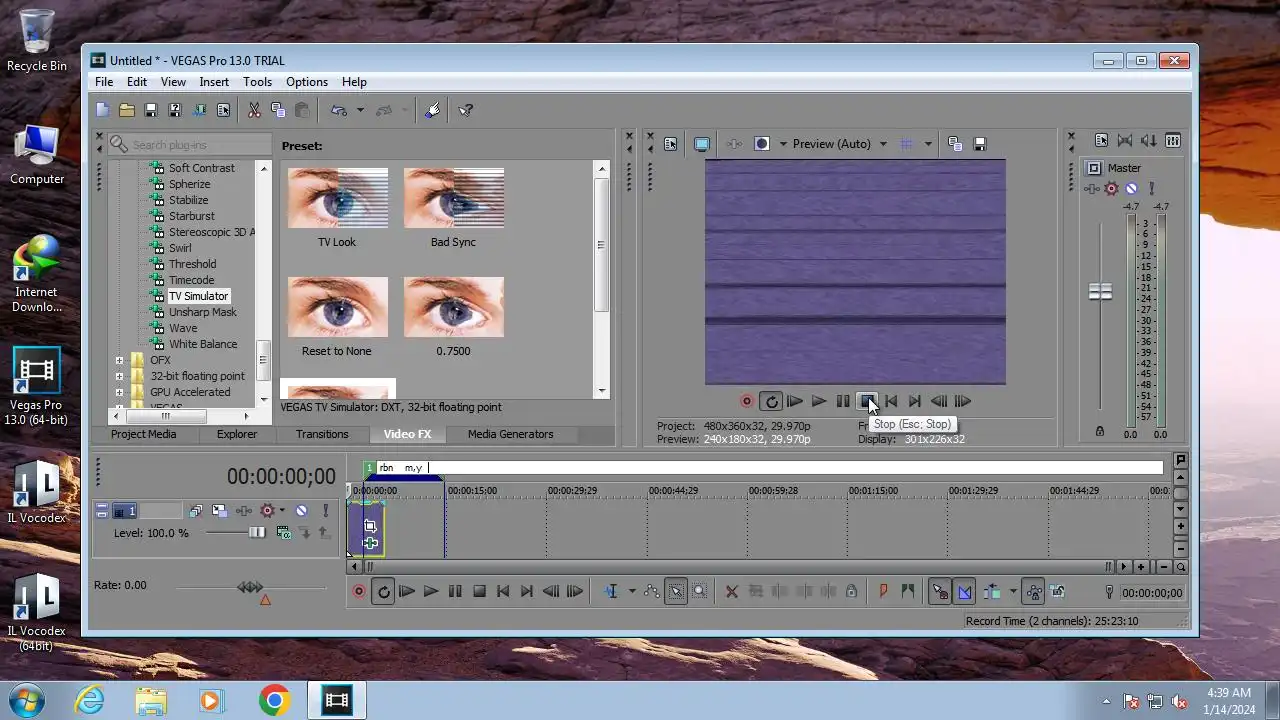The width and height of the screenshot is (1280, 720).
Task: Toggle Loop Playback in timeline transport
Action: 383,592
